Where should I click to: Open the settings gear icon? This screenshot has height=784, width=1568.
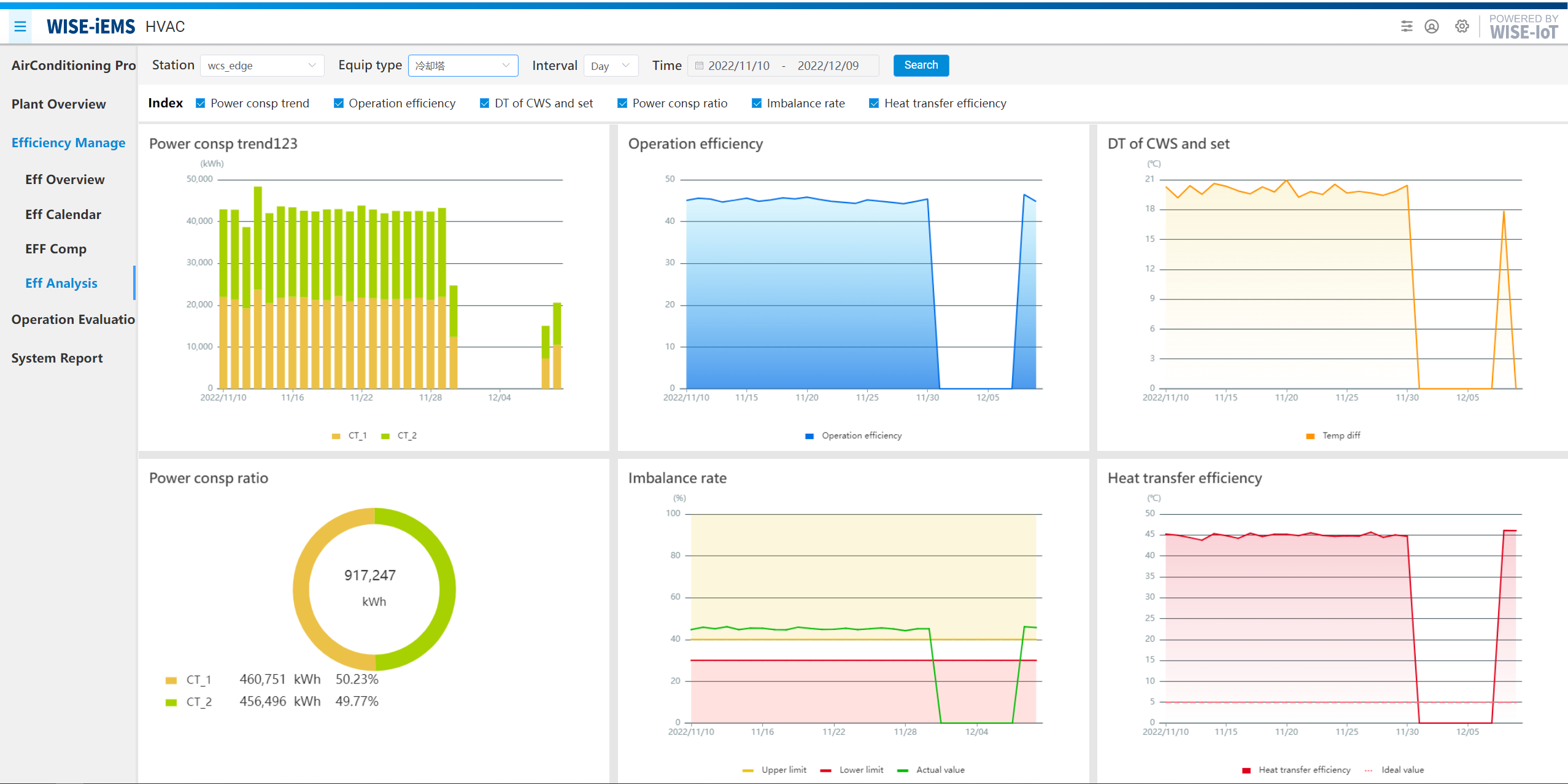[x=1462, y=26]
